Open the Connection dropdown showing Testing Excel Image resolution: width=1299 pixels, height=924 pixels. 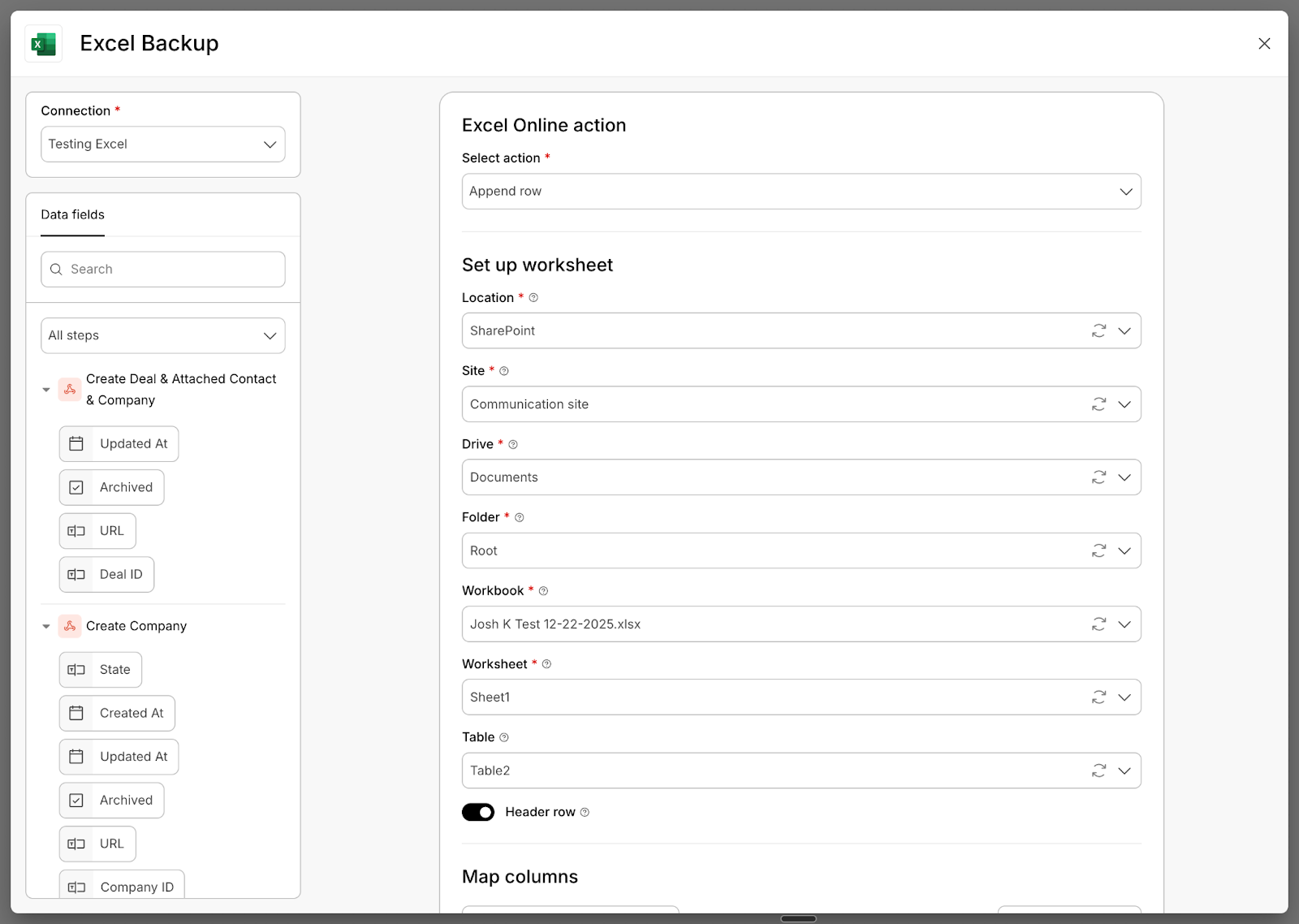click(163, 145)
